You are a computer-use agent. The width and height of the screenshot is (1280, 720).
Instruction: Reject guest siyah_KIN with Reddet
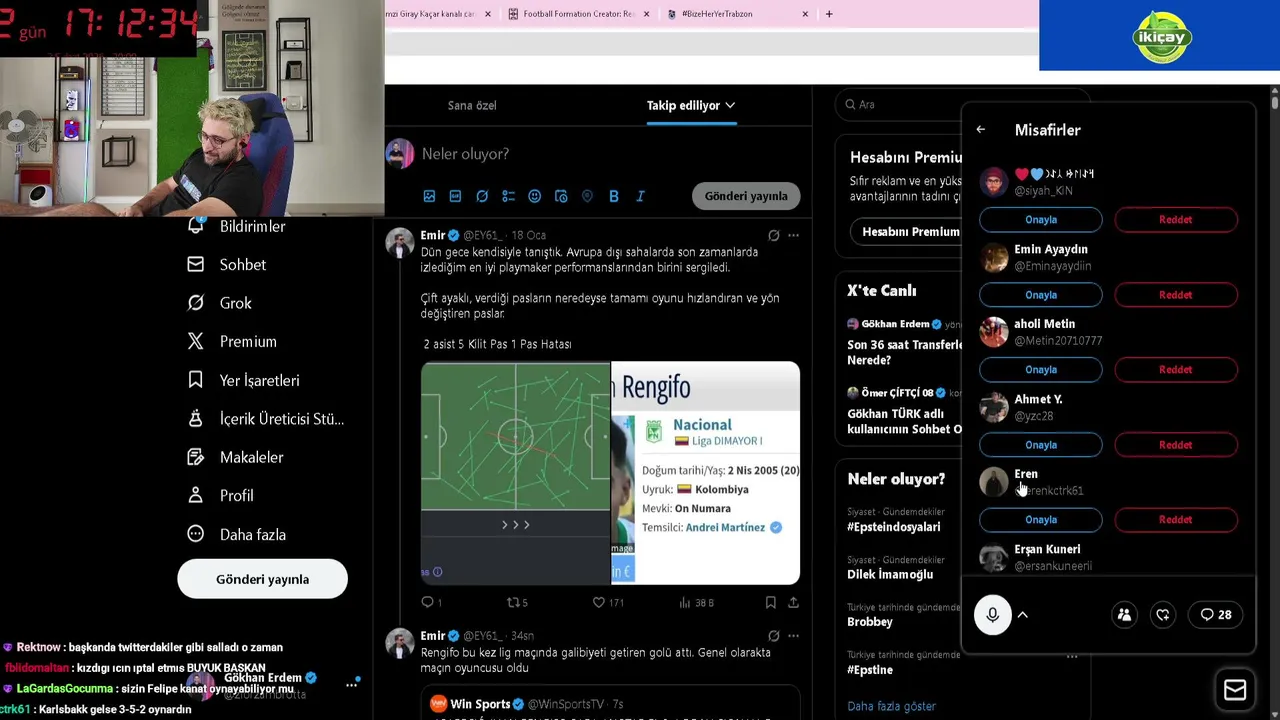(1176, 219)
